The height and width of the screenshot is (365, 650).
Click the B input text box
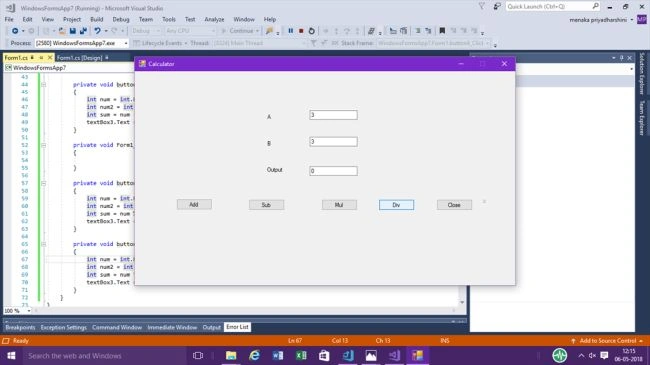333,142
